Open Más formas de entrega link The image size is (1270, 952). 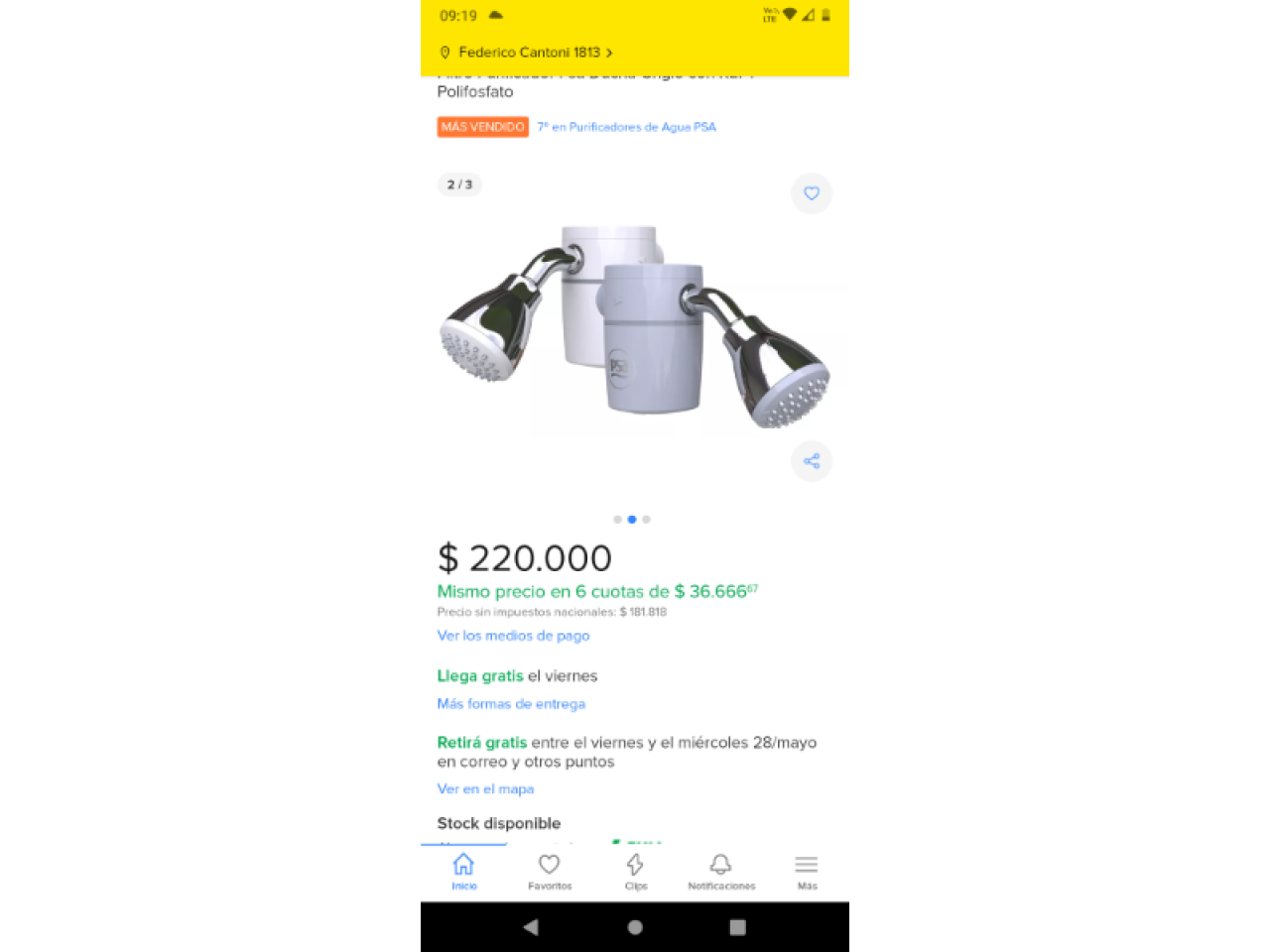(511, 704)
